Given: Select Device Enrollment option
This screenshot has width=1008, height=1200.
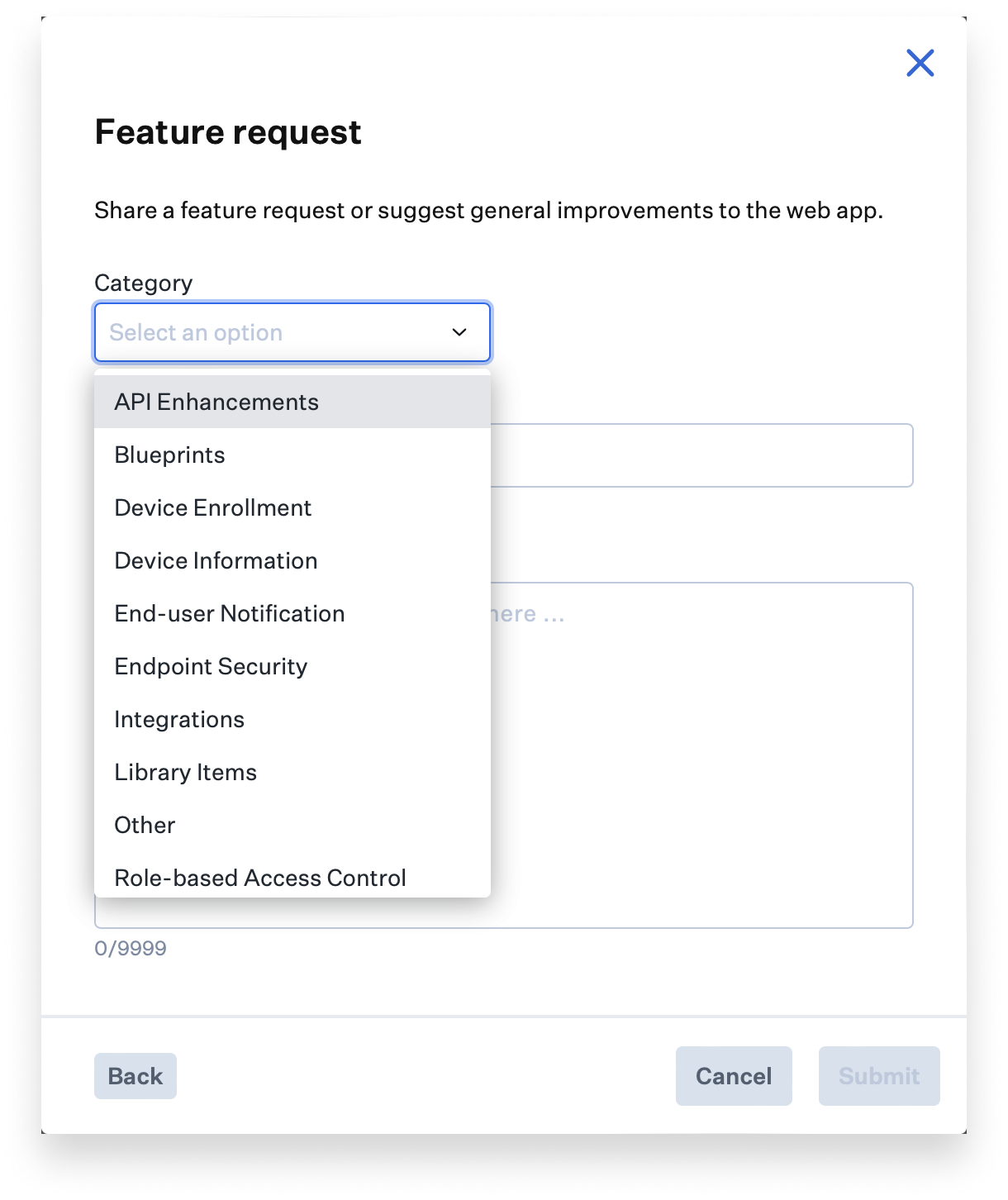Looking at the screenshot, I should [212, 507].
